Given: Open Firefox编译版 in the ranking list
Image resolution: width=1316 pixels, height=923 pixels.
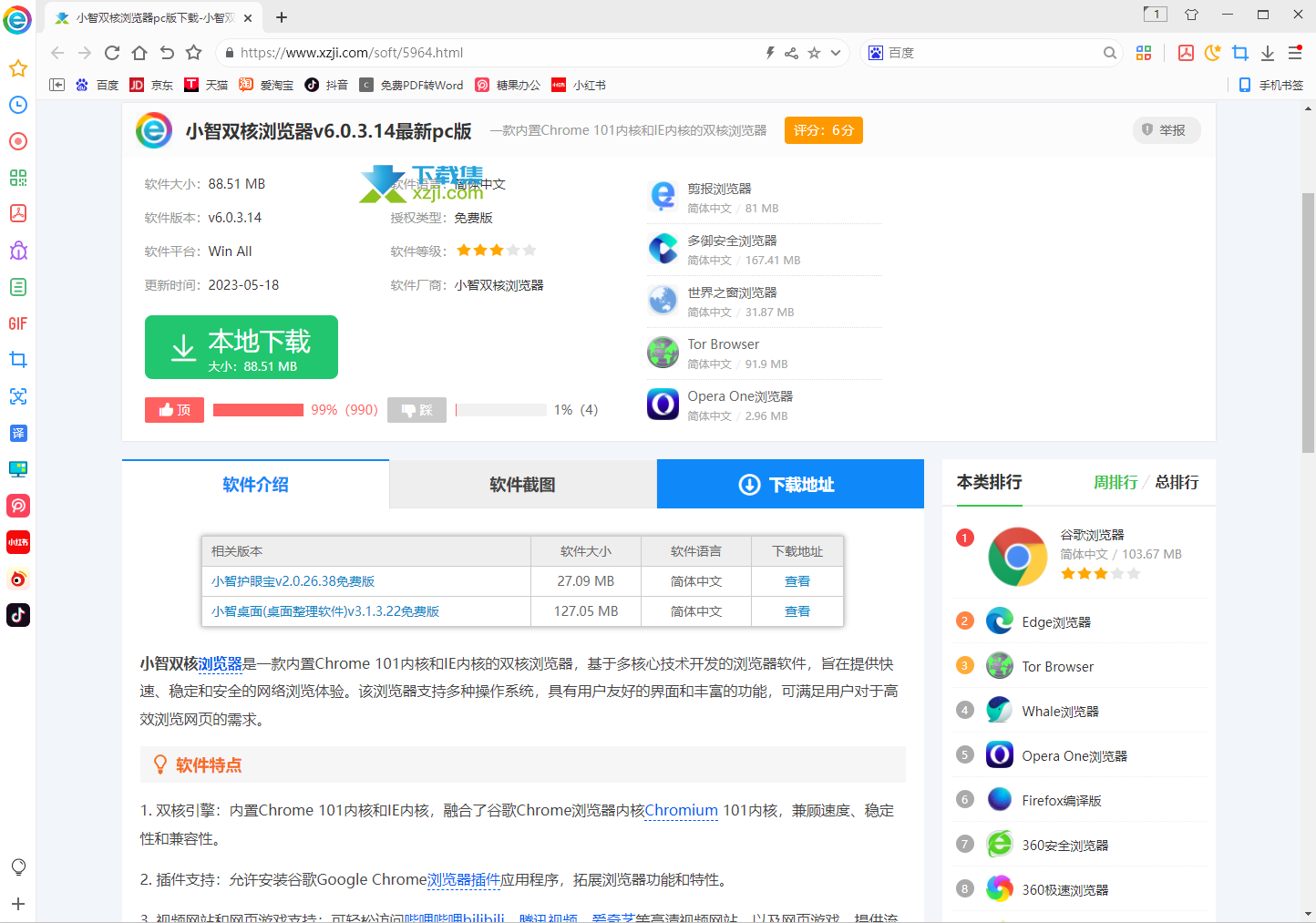Looking at the screenshot, I should [1062, 800].
